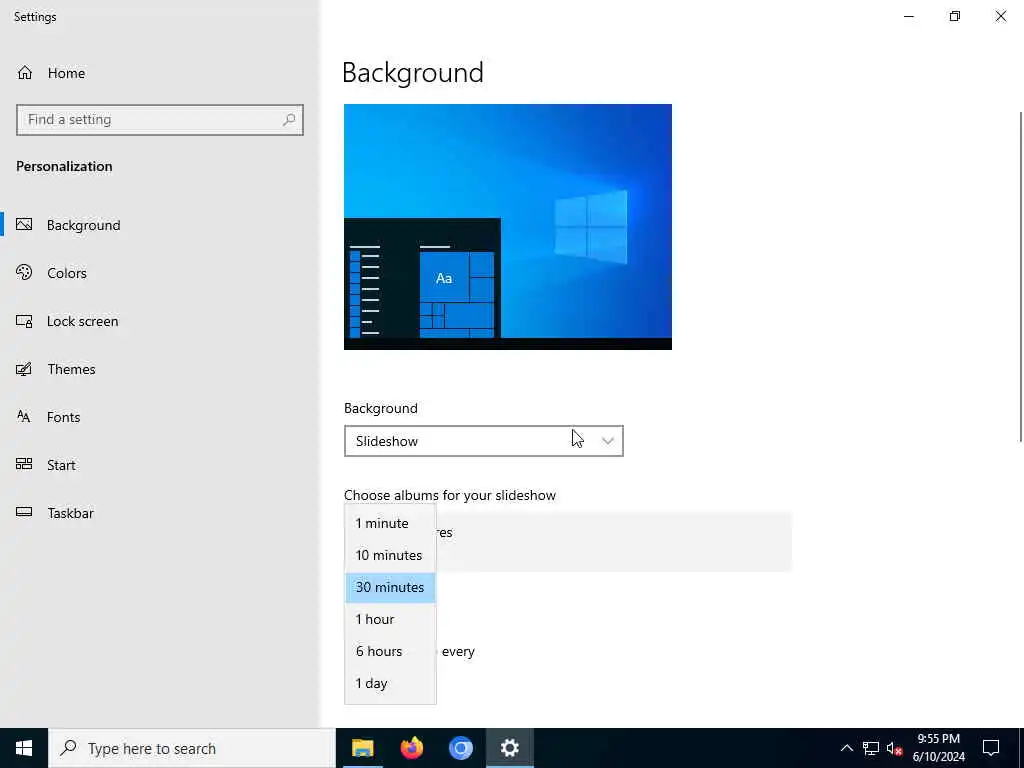Click the Settings page vertical scrollbar
1024x768 pixels.
pyautogui.click(x=1021, y=277)
